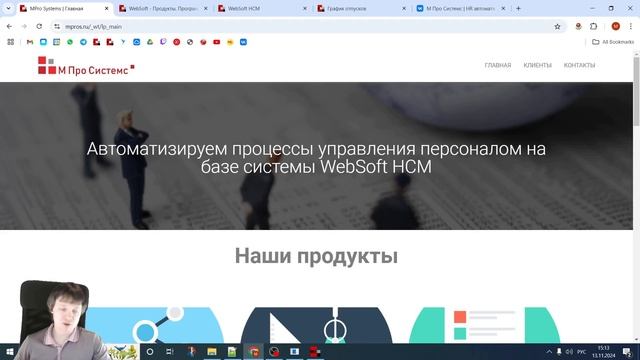The width and height of the screenshot is (640, 360).
Task: Click the Наши продукты heading
Action: pos(316,256)
